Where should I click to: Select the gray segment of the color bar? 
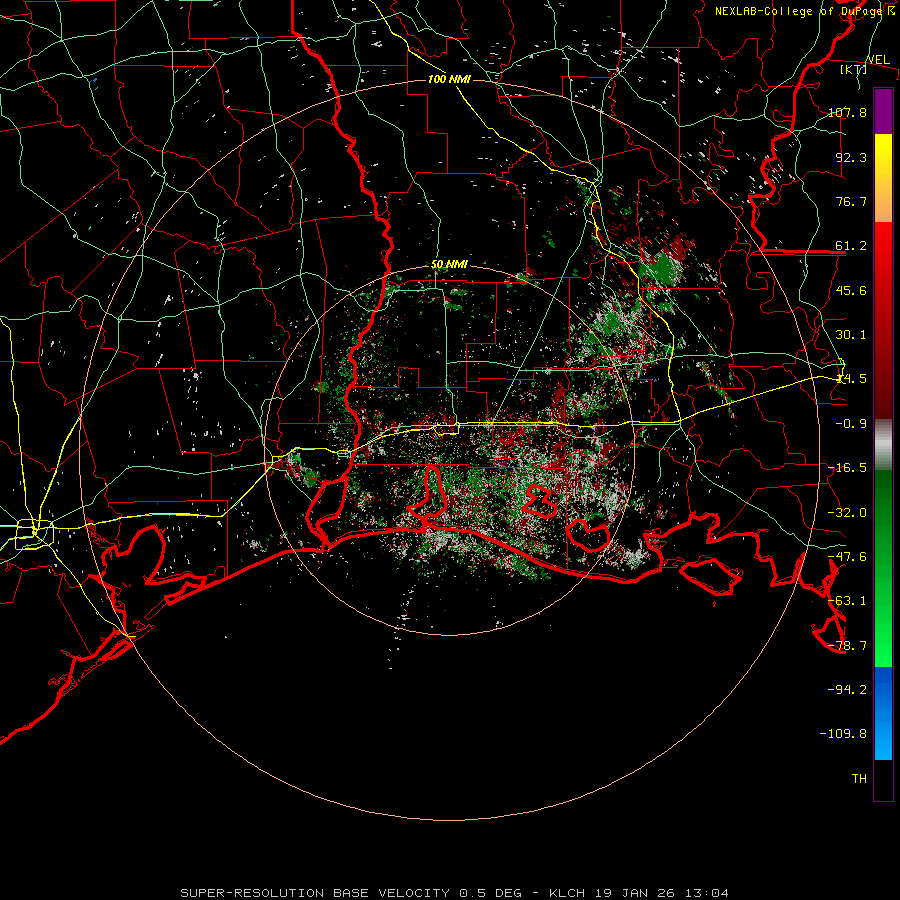[883, 444]
